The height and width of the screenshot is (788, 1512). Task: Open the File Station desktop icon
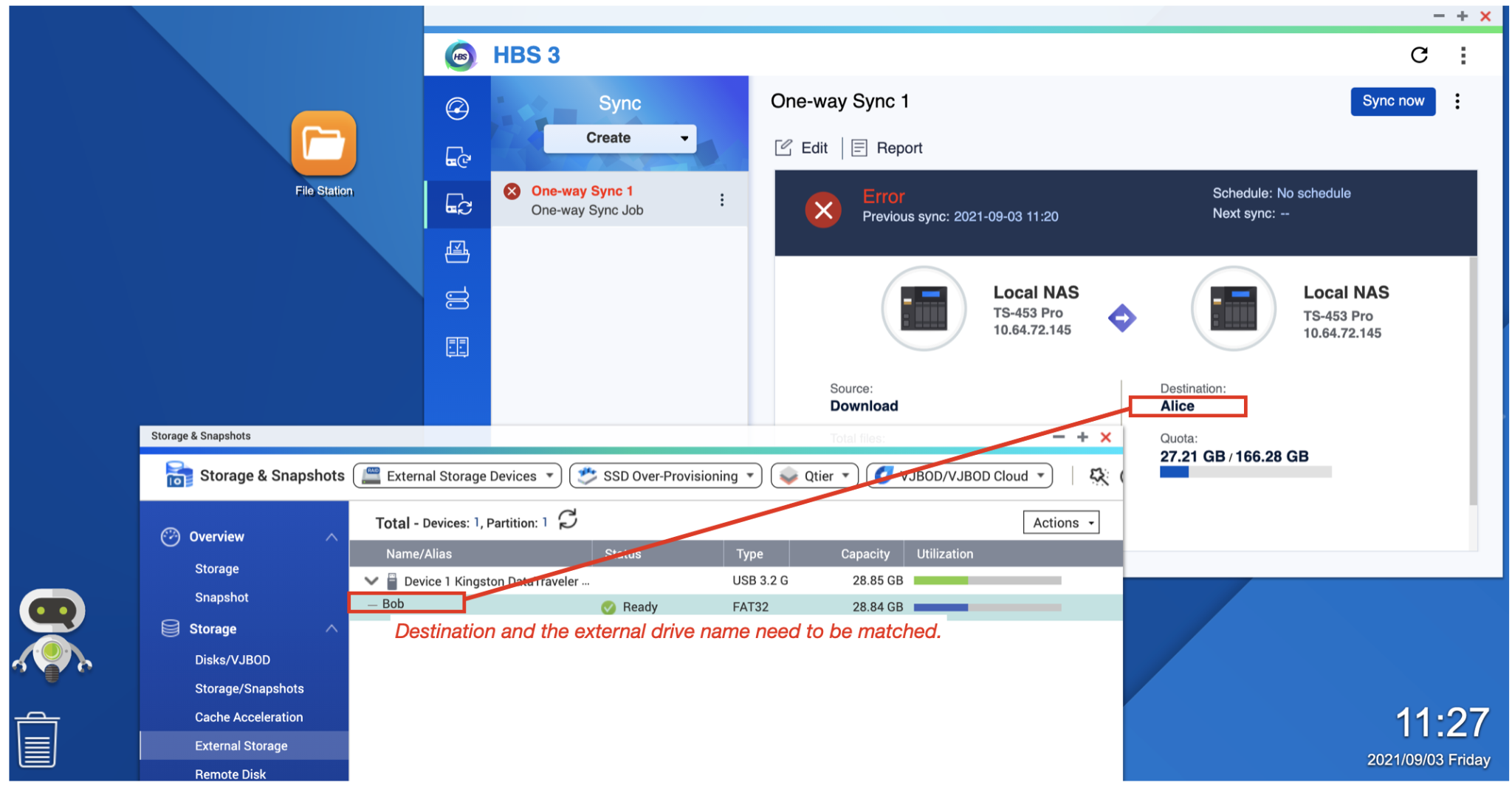tap(323, 144)
